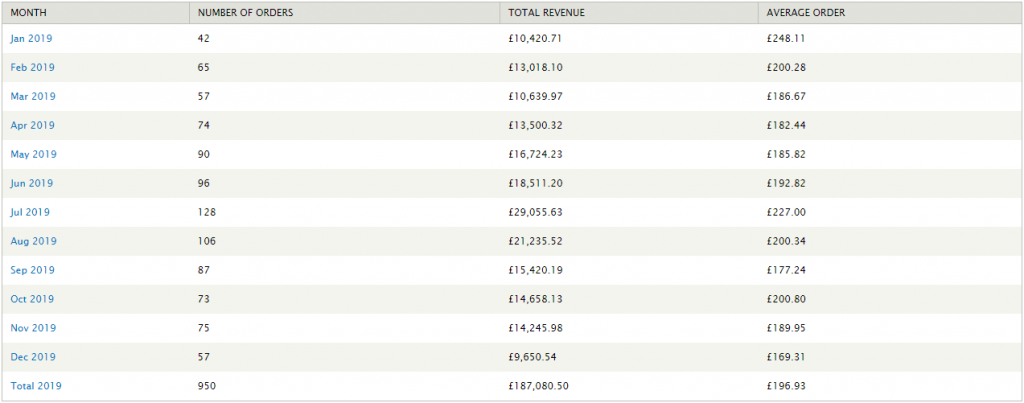The height and width of the screenshot is (403, 1024).
Task: Select the Aug 2019 link
Action: tap(33, 241)
